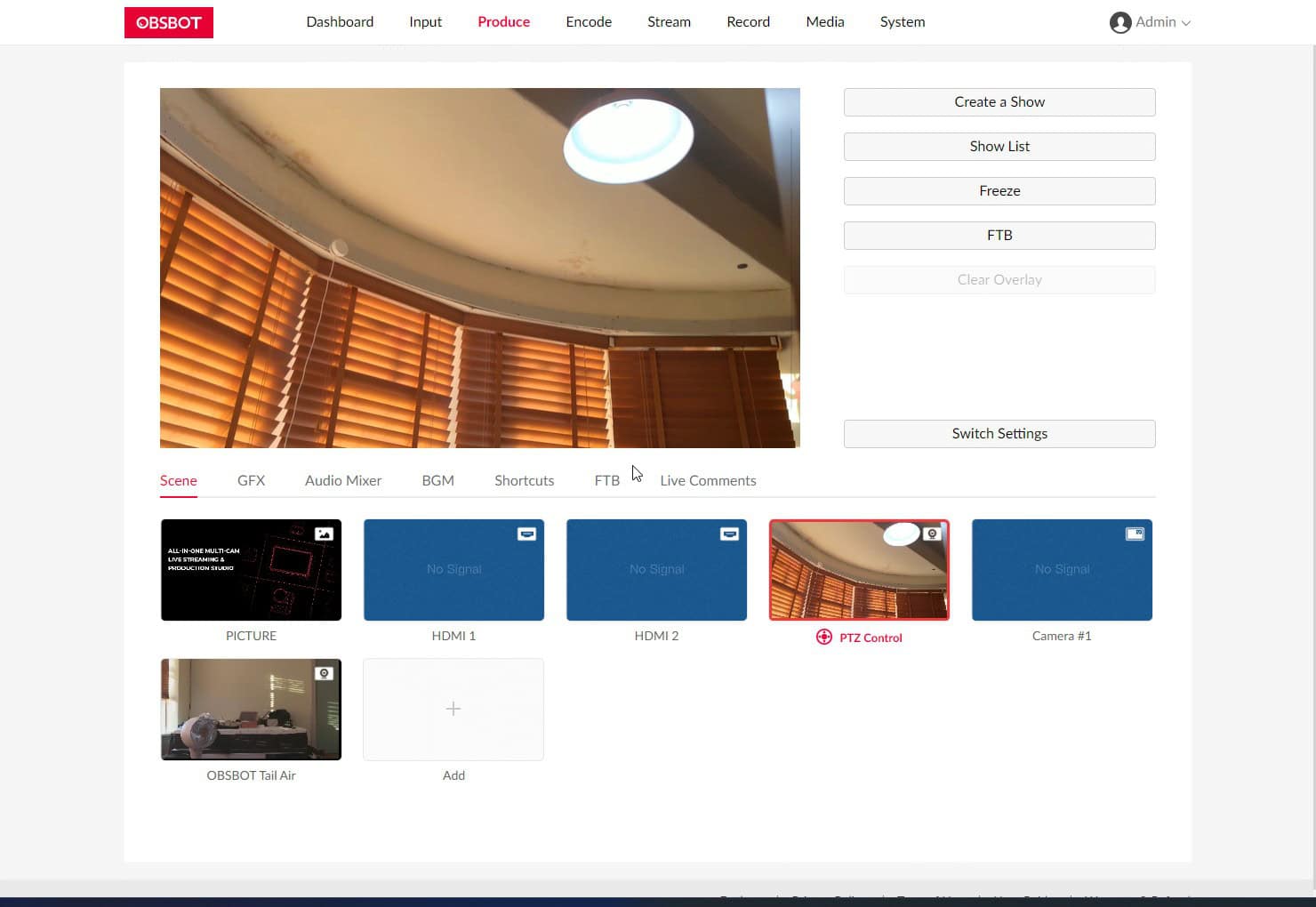This screenshot has height=907, width=1316.
Task: Open the Encode menu
Action: coord(589,22)
